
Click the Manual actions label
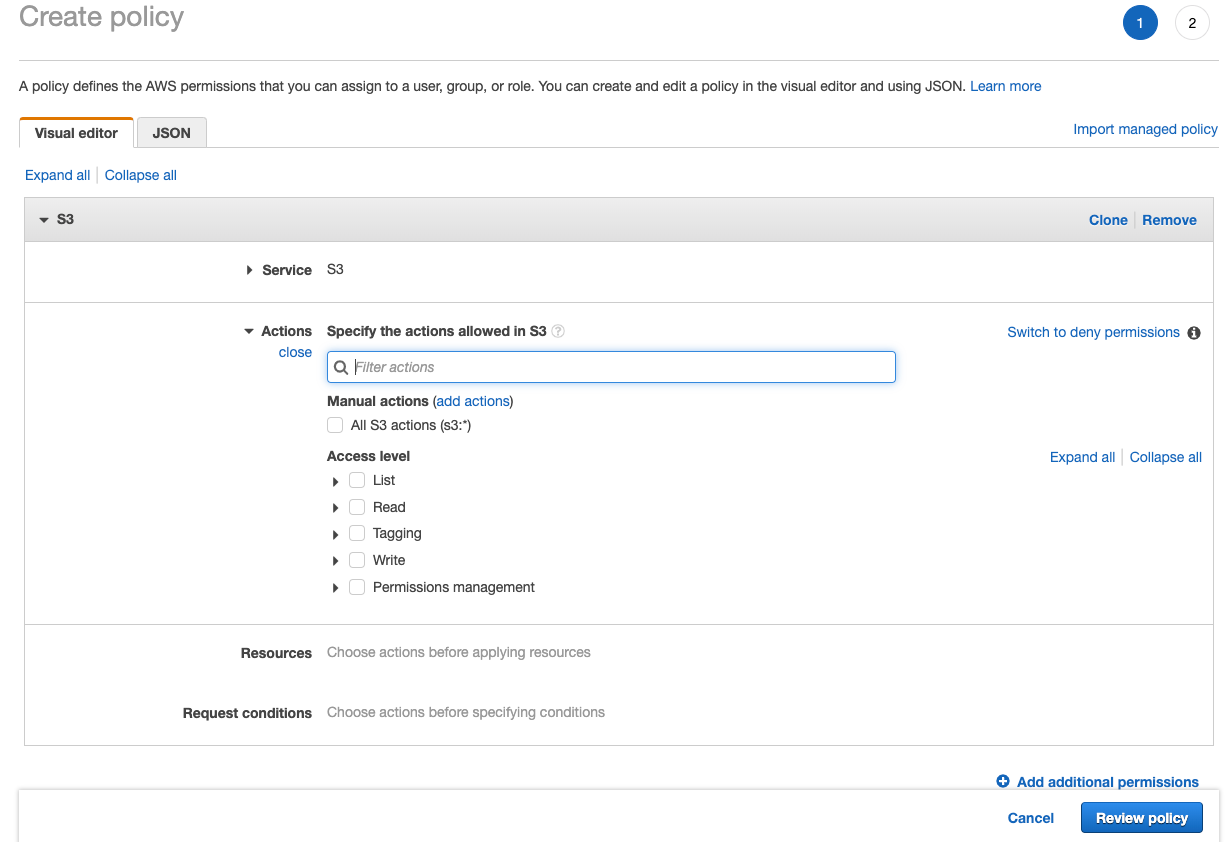378,401
